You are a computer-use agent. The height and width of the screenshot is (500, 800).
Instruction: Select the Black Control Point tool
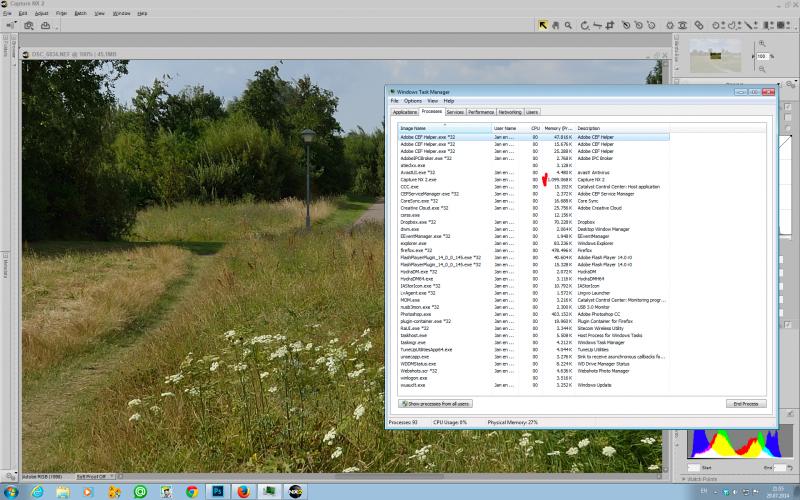point(626,25)
